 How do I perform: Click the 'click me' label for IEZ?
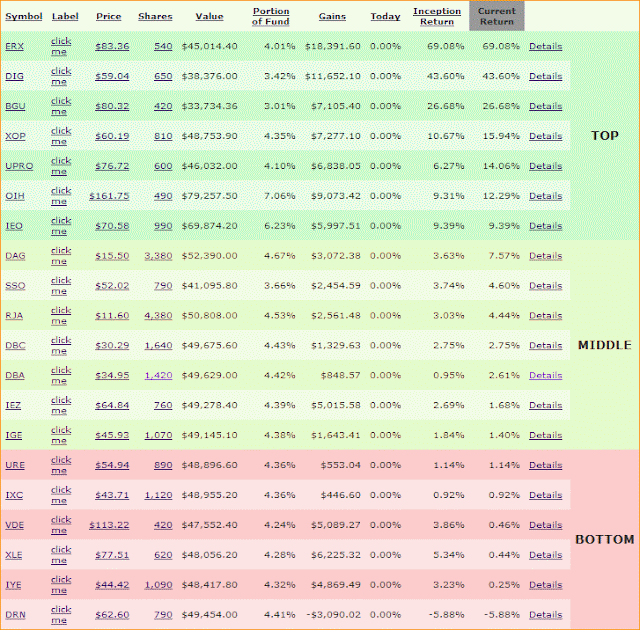pyautogui.click(x=61, y=405)
